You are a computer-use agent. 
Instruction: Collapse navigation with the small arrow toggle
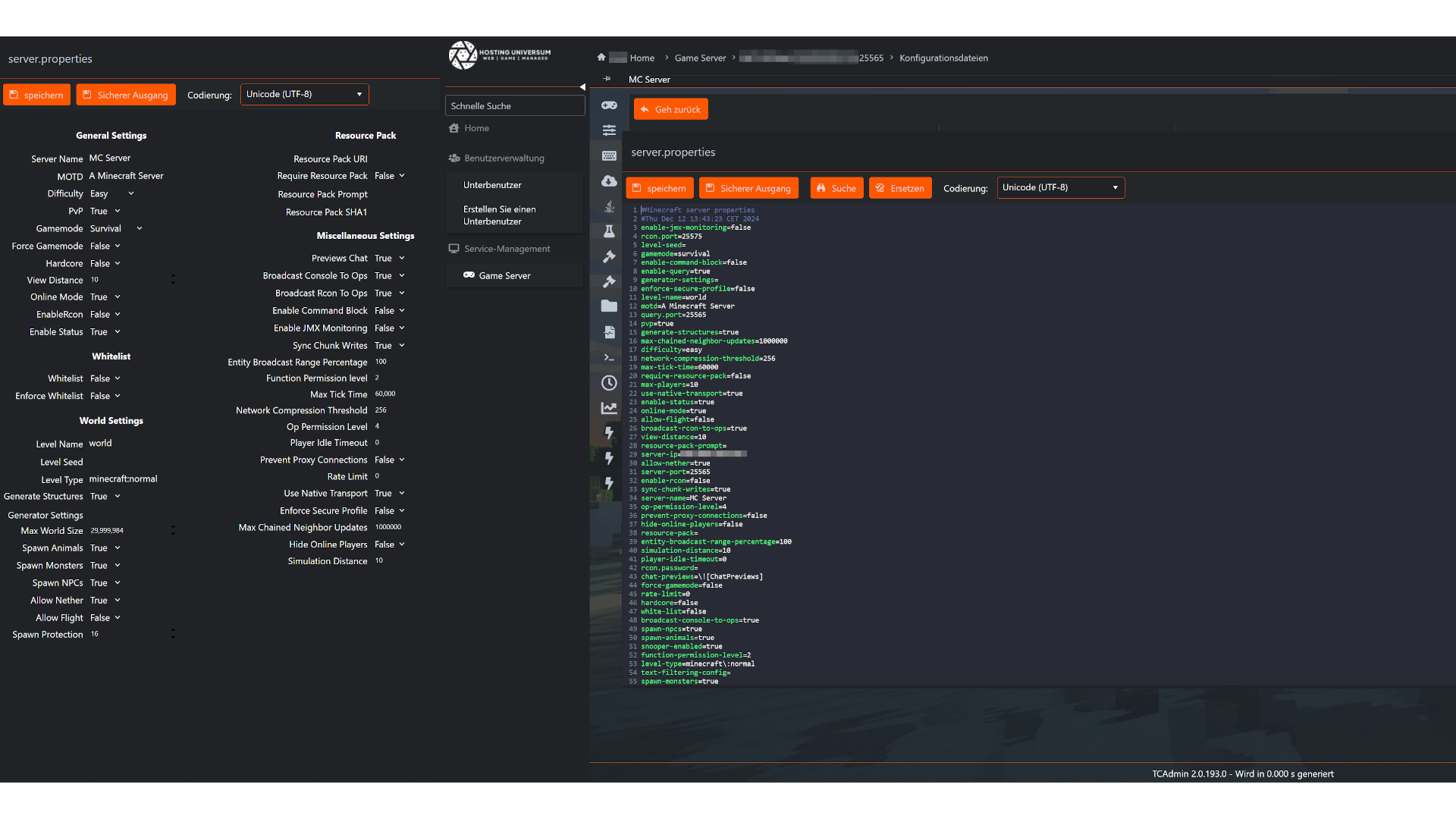[x=582, y=87]
